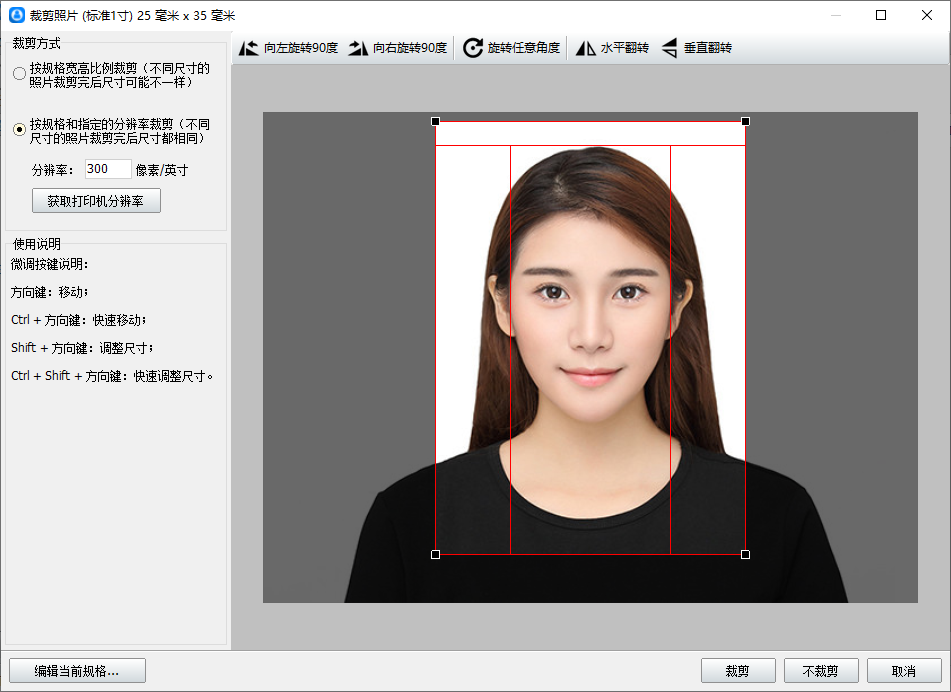
Task: Click the app logo in title bar
Action: [16, 15]
